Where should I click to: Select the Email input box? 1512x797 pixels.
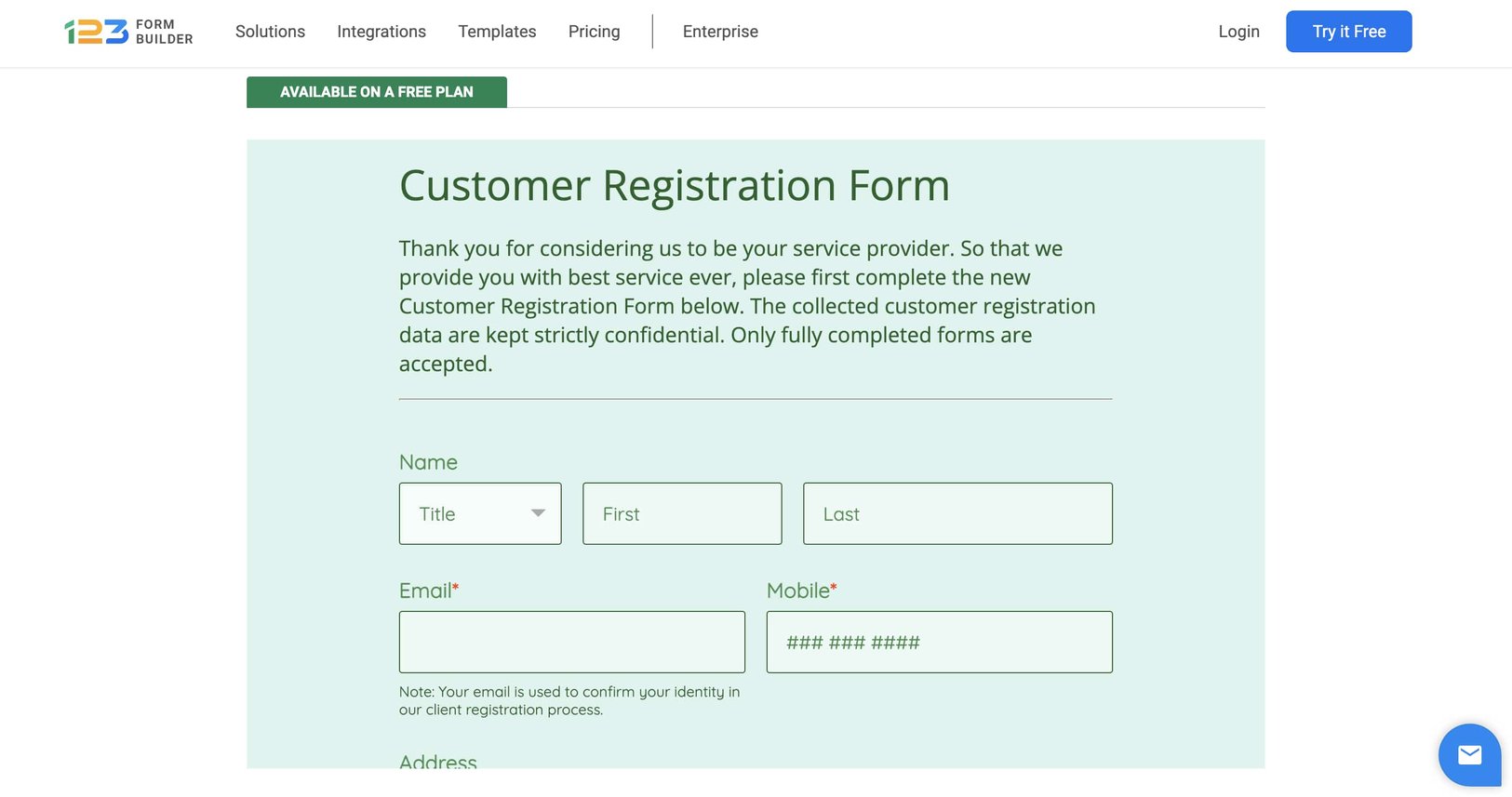click(x=572, y=642)
